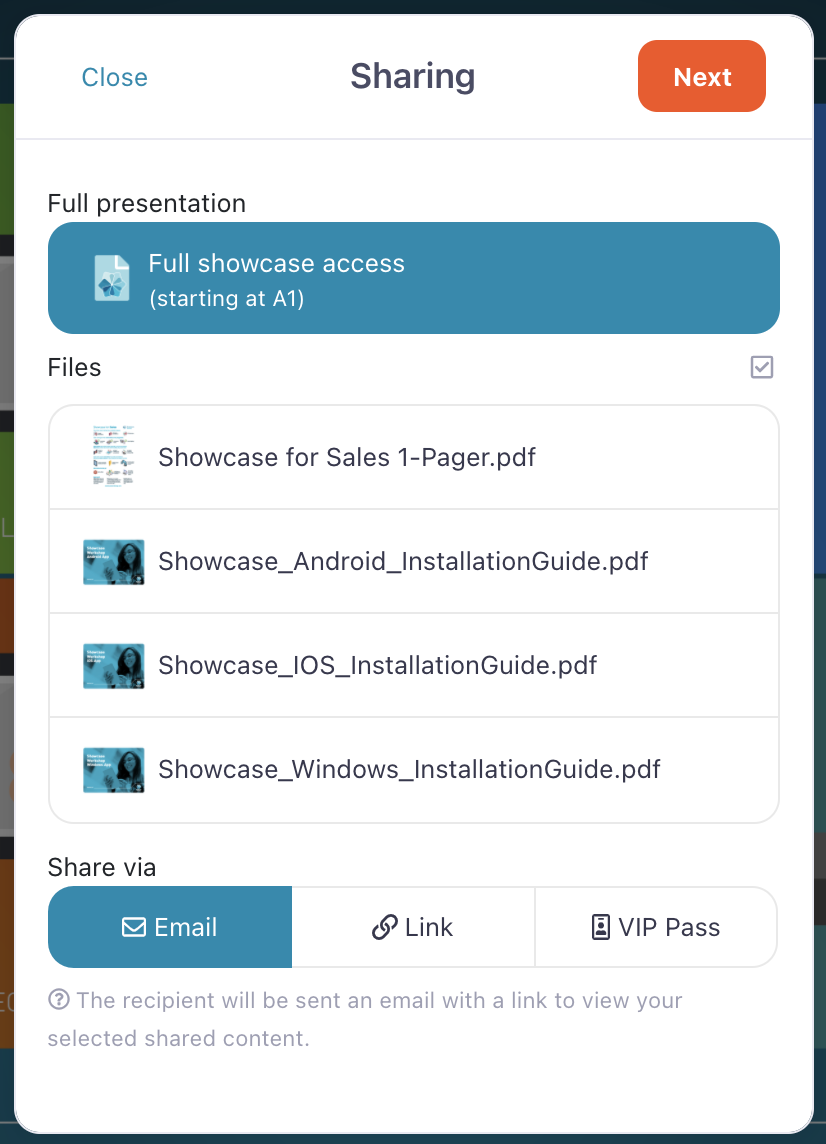Click the Android guide thumbnail
The height and width of the screenshot is (1144, 826).
[x=113, y=562]
